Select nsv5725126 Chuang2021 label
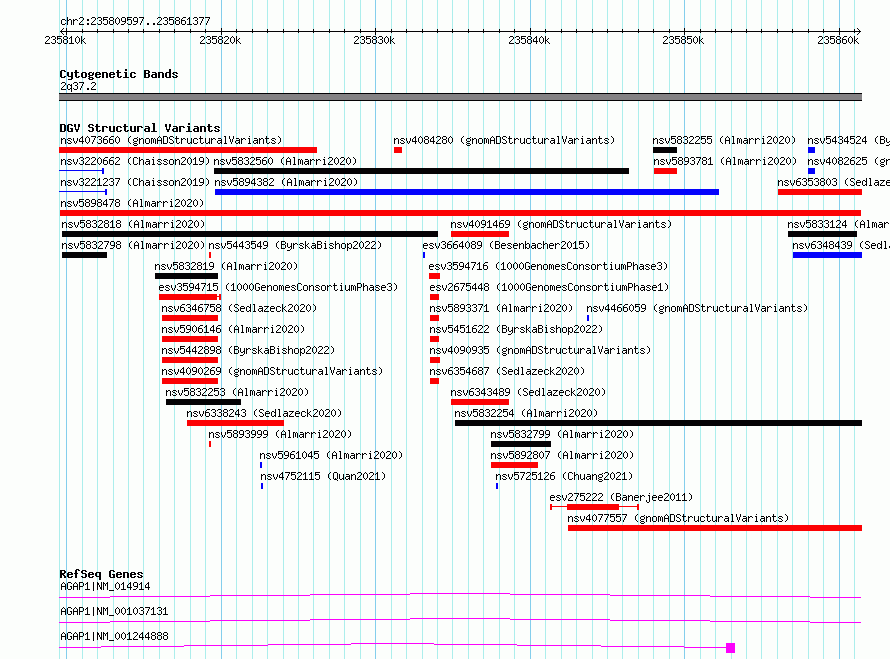 564,476
